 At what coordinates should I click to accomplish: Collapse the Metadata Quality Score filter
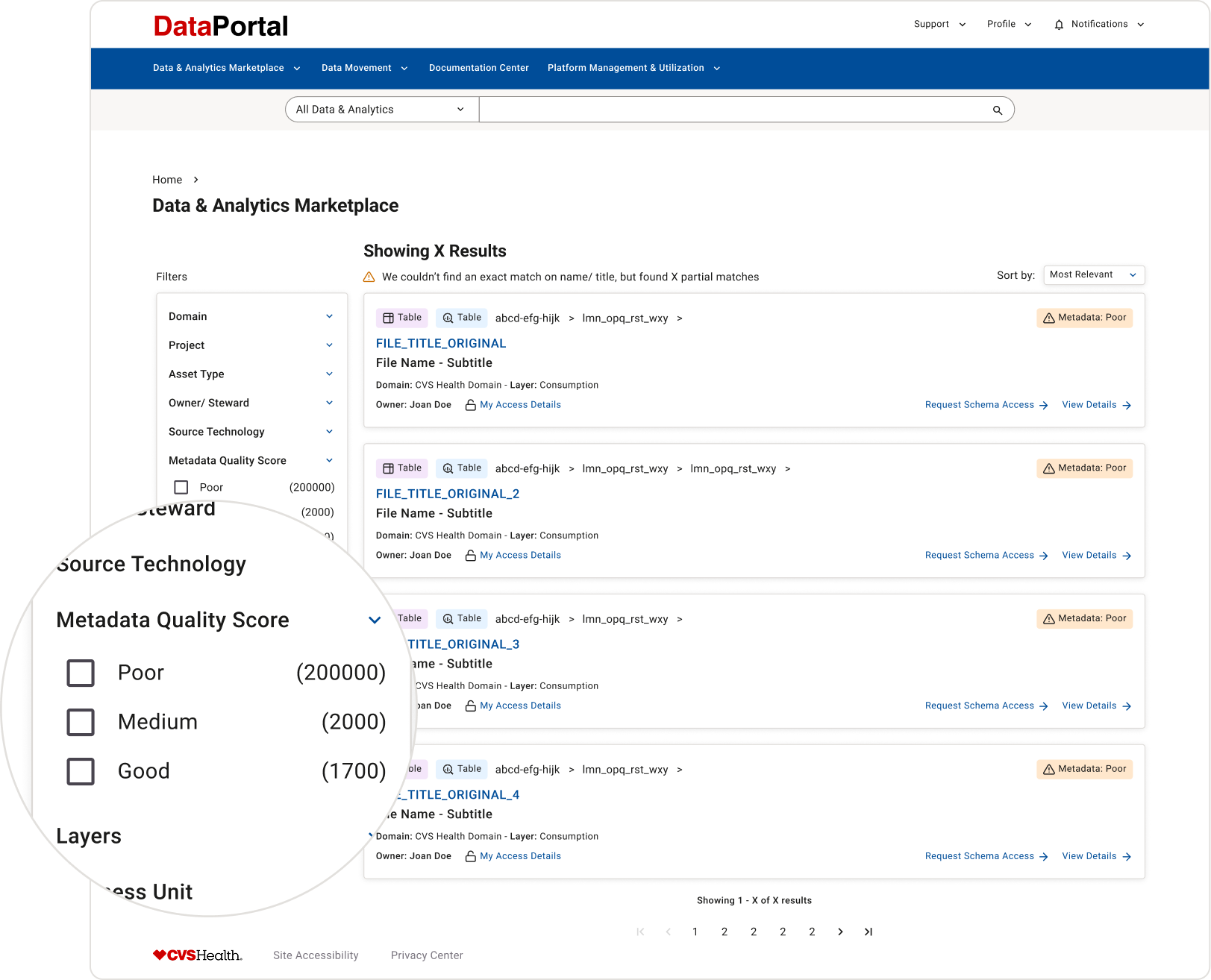[375, 620]
